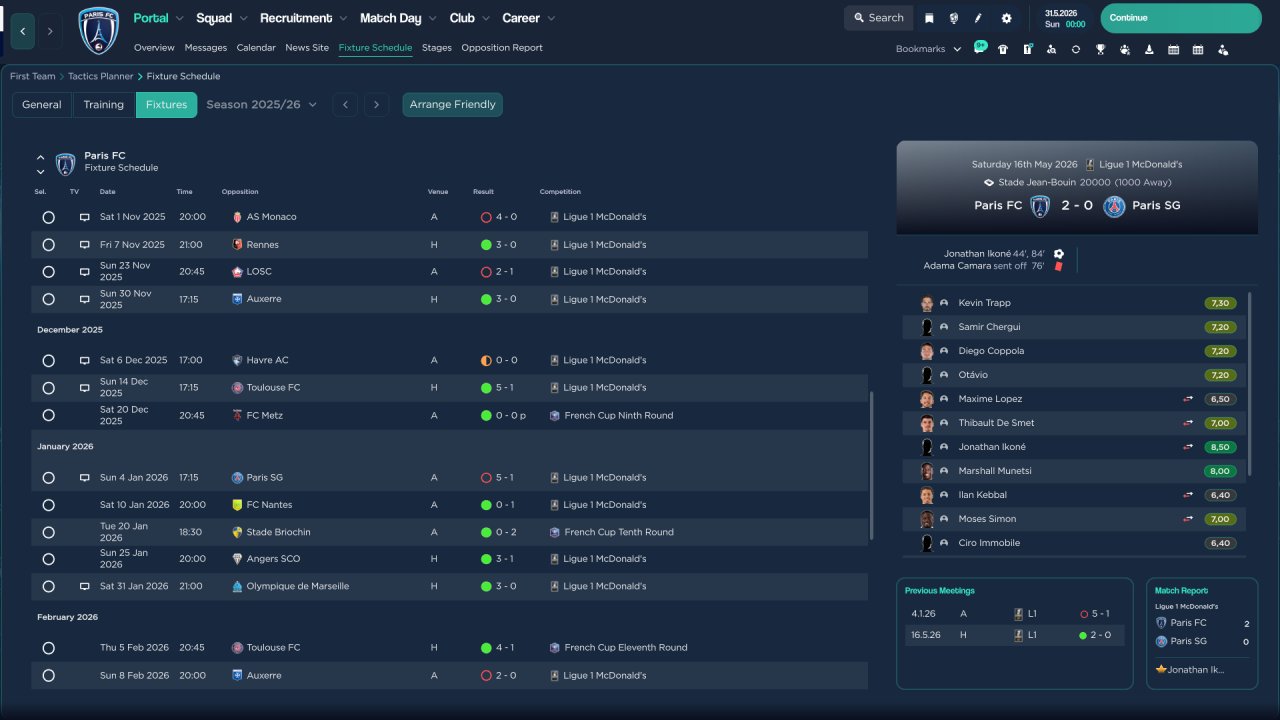The width and height of the screenshot is (1280, 720).
Task: Click the fixture list vertical scrollbar
Action: coord(873,465)
